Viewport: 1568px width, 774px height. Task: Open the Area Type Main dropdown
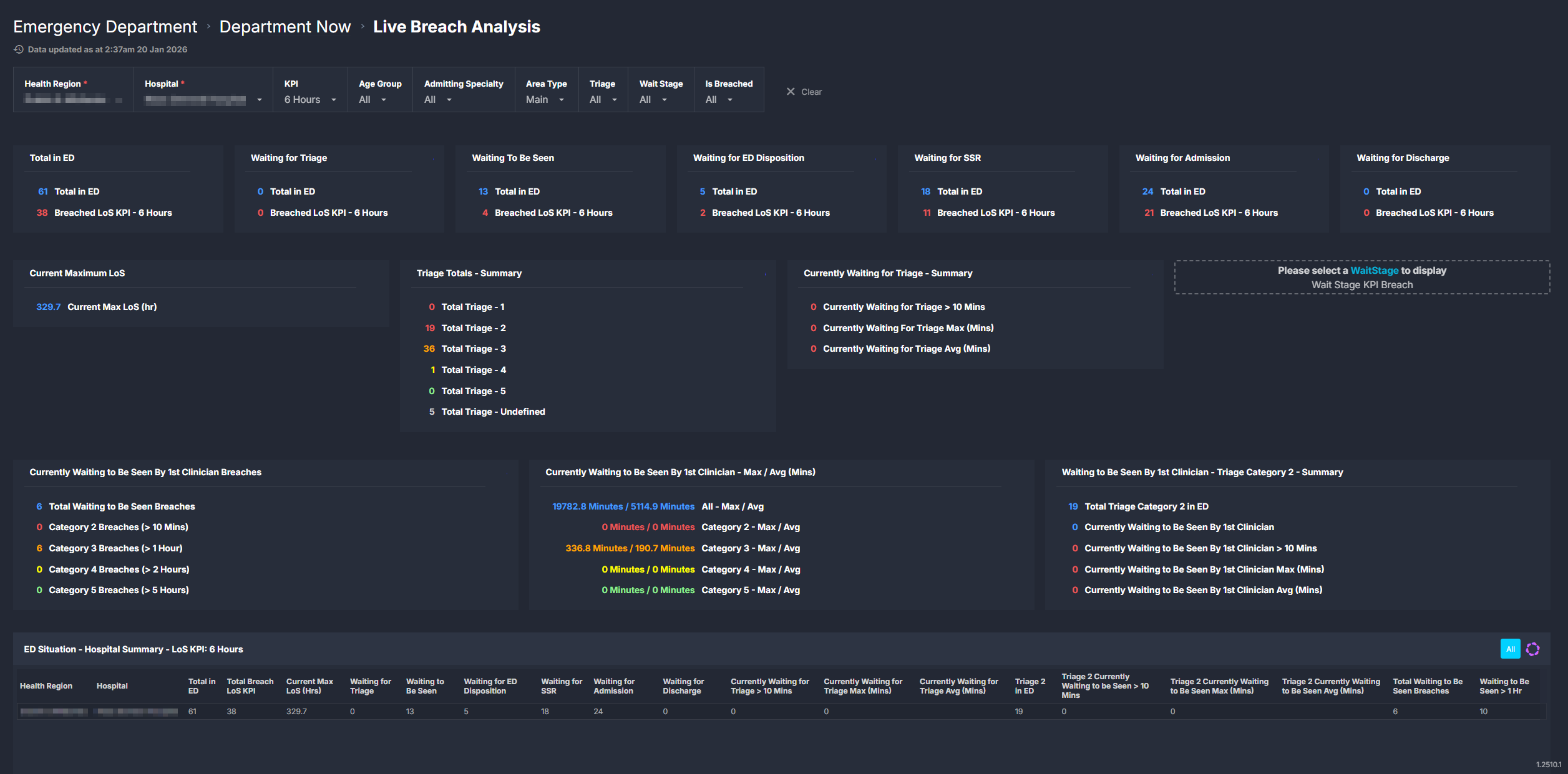pos(545,100)
